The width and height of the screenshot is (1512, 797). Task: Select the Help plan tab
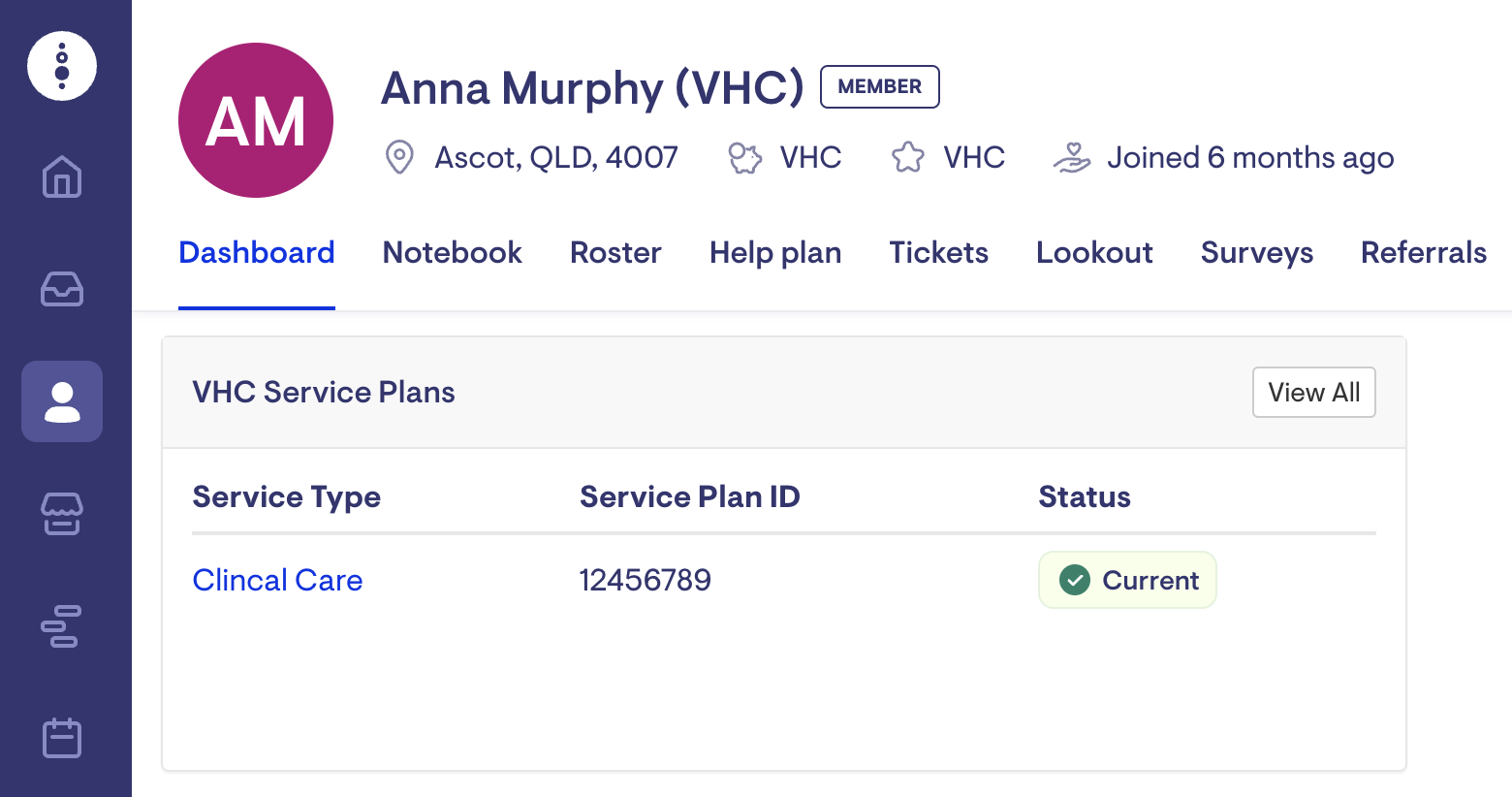tap(775, 253)
